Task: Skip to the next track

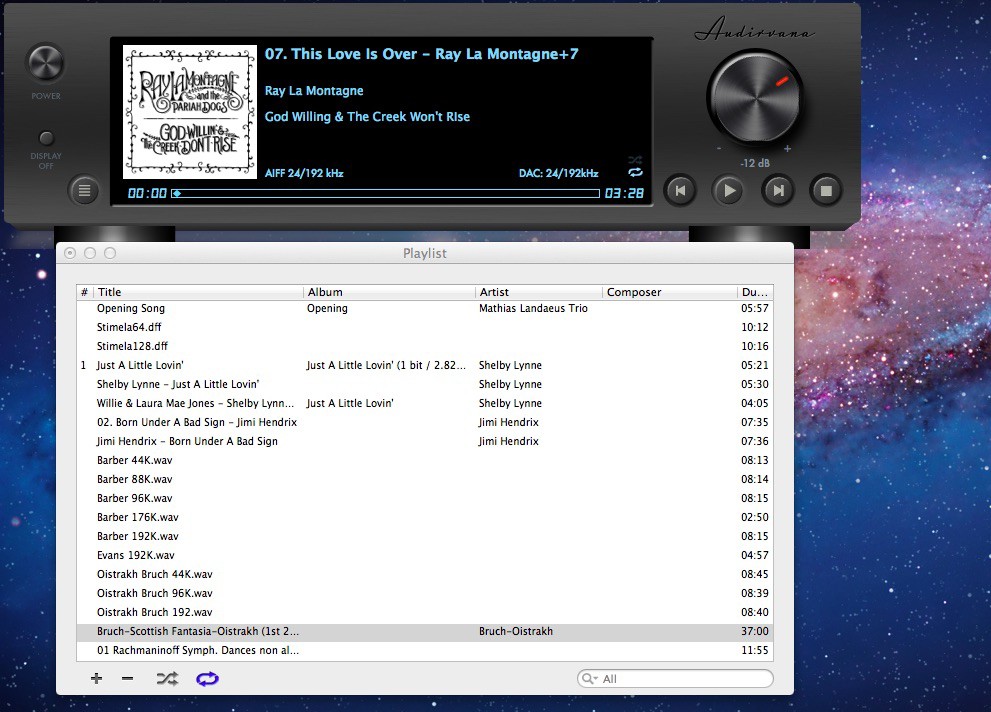Action: 778,190
